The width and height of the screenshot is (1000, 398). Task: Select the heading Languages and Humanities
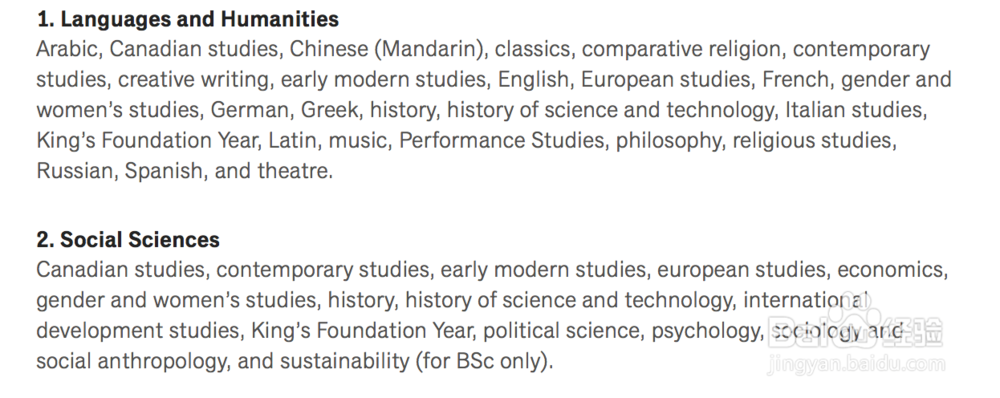(188, 19)
